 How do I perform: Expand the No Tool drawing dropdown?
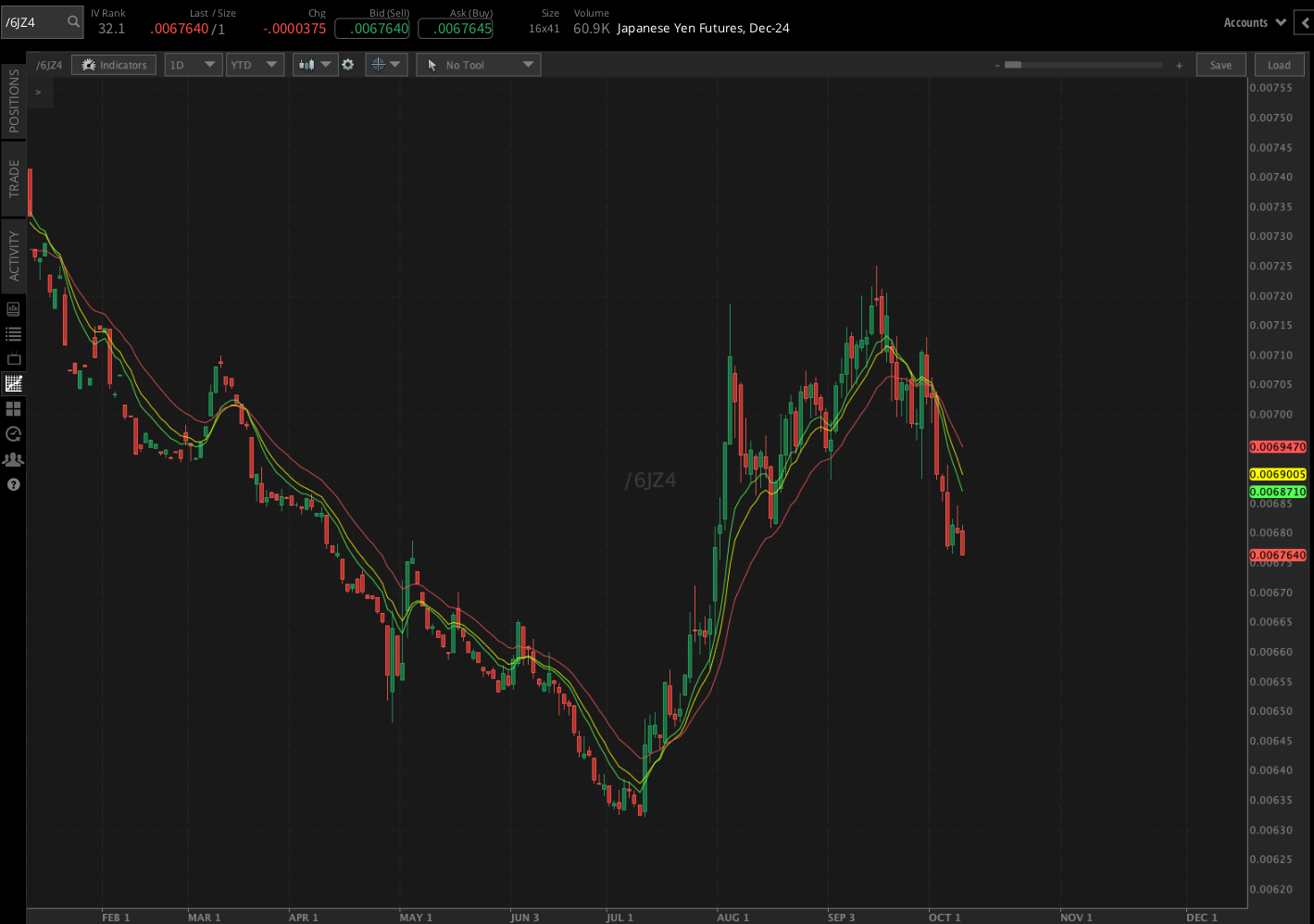click(478, 64)
